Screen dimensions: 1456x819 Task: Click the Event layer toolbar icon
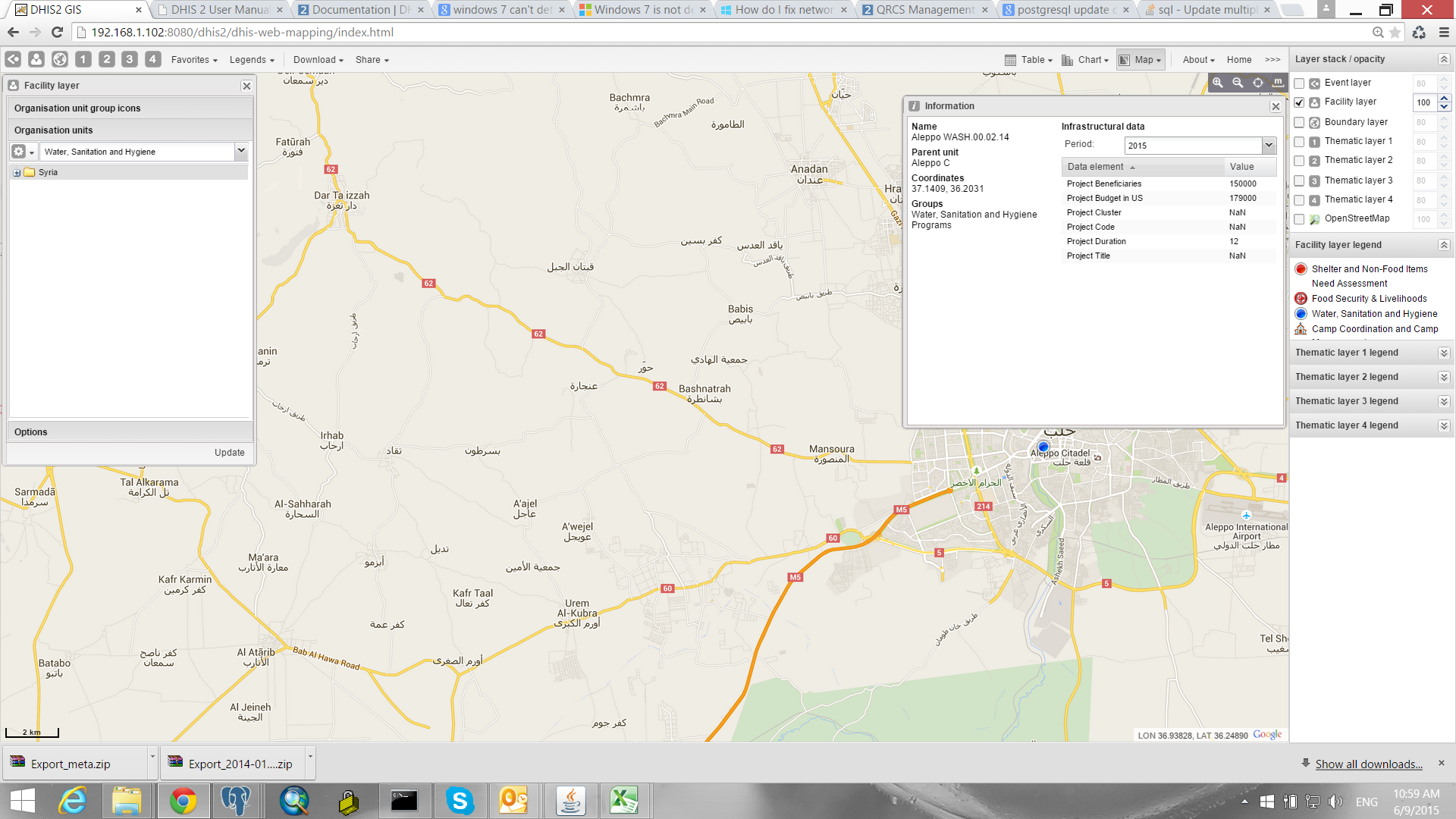13,59
